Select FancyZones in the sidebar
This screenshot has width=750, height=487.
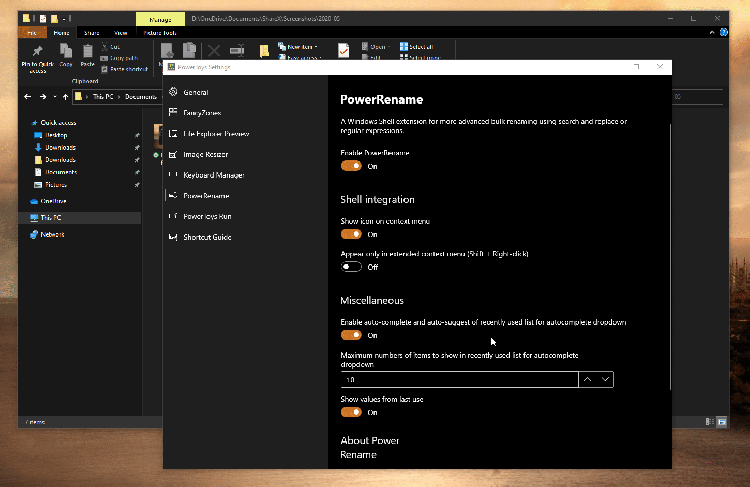[200, 113]
